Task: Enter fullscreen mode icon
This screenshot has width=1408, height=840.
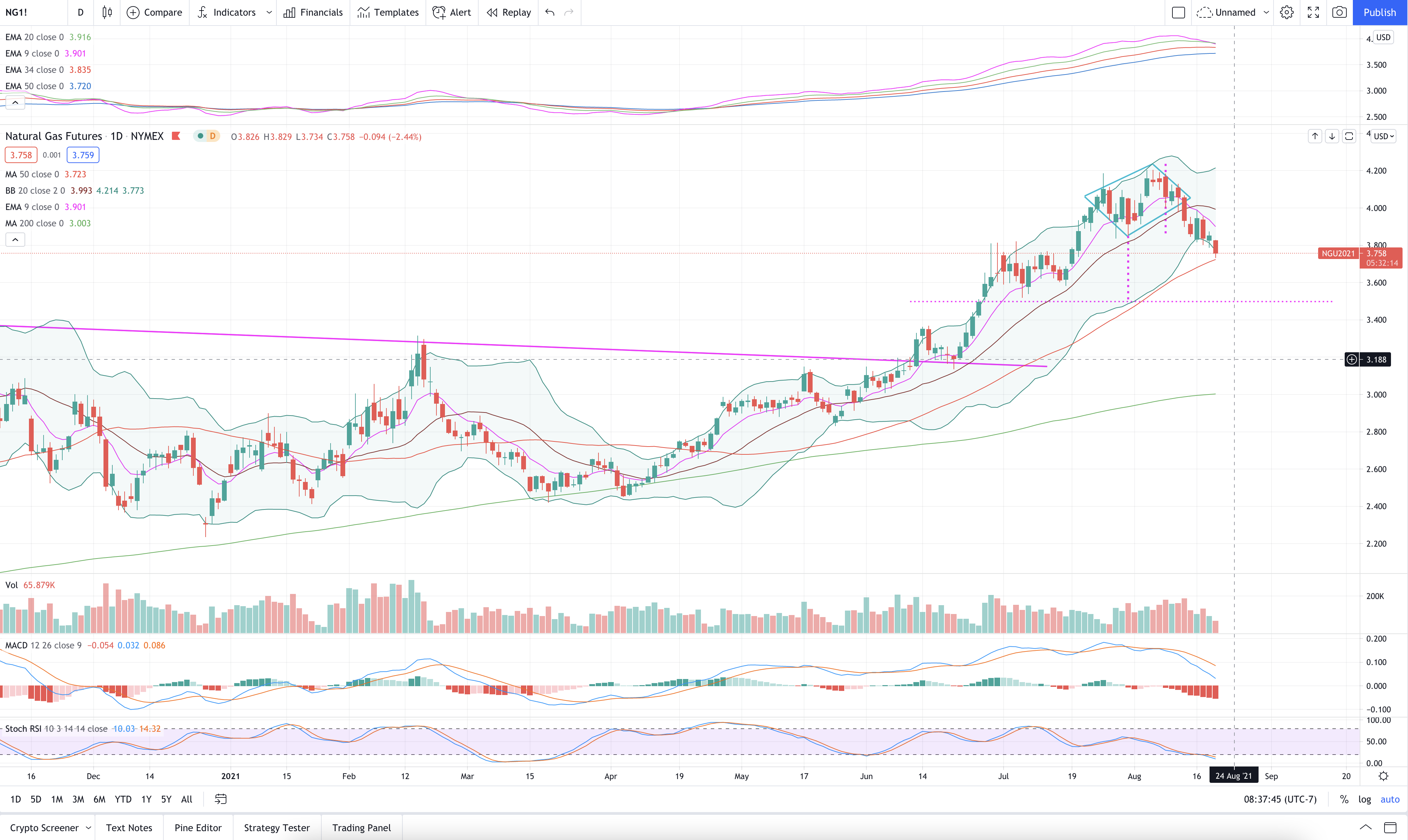Action: 1313,13
